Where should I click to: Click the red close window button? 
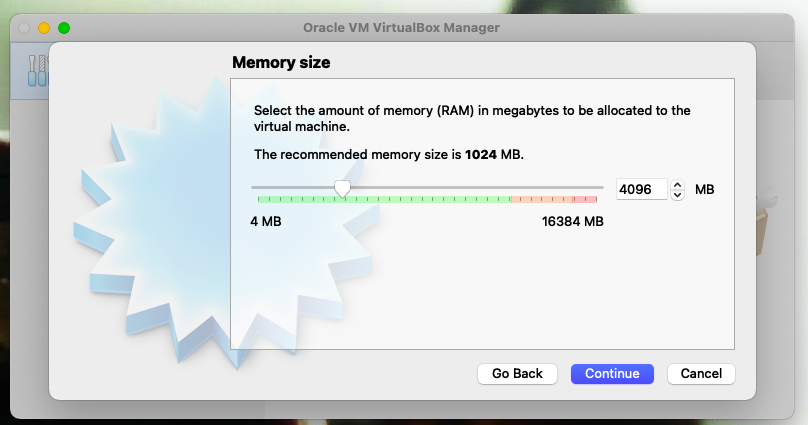[24, 28]
